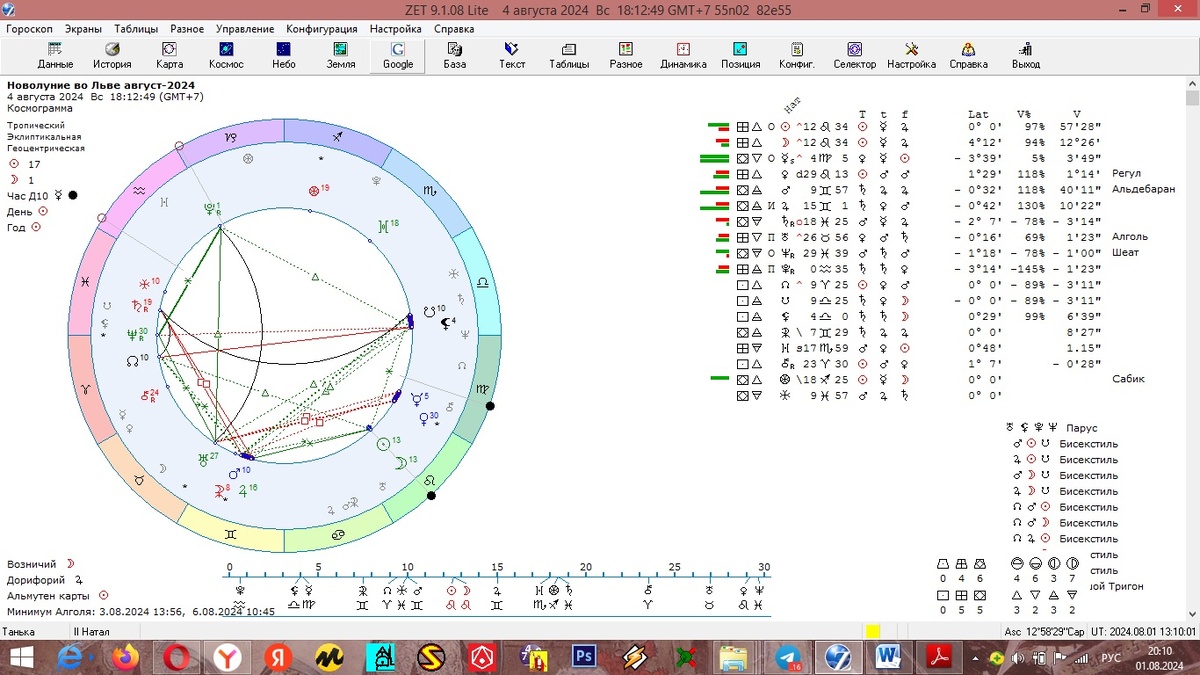Select the Алголь star label
The image size is (1200, 675).
(x=1129, y=237)
